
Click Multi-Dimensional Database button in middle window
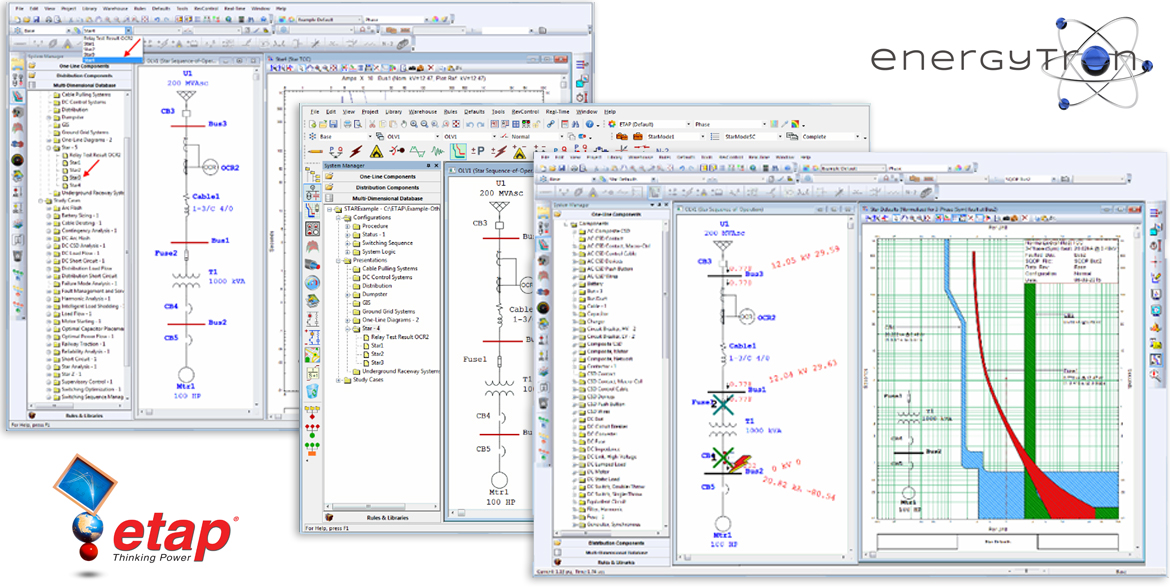pos(382,198)
